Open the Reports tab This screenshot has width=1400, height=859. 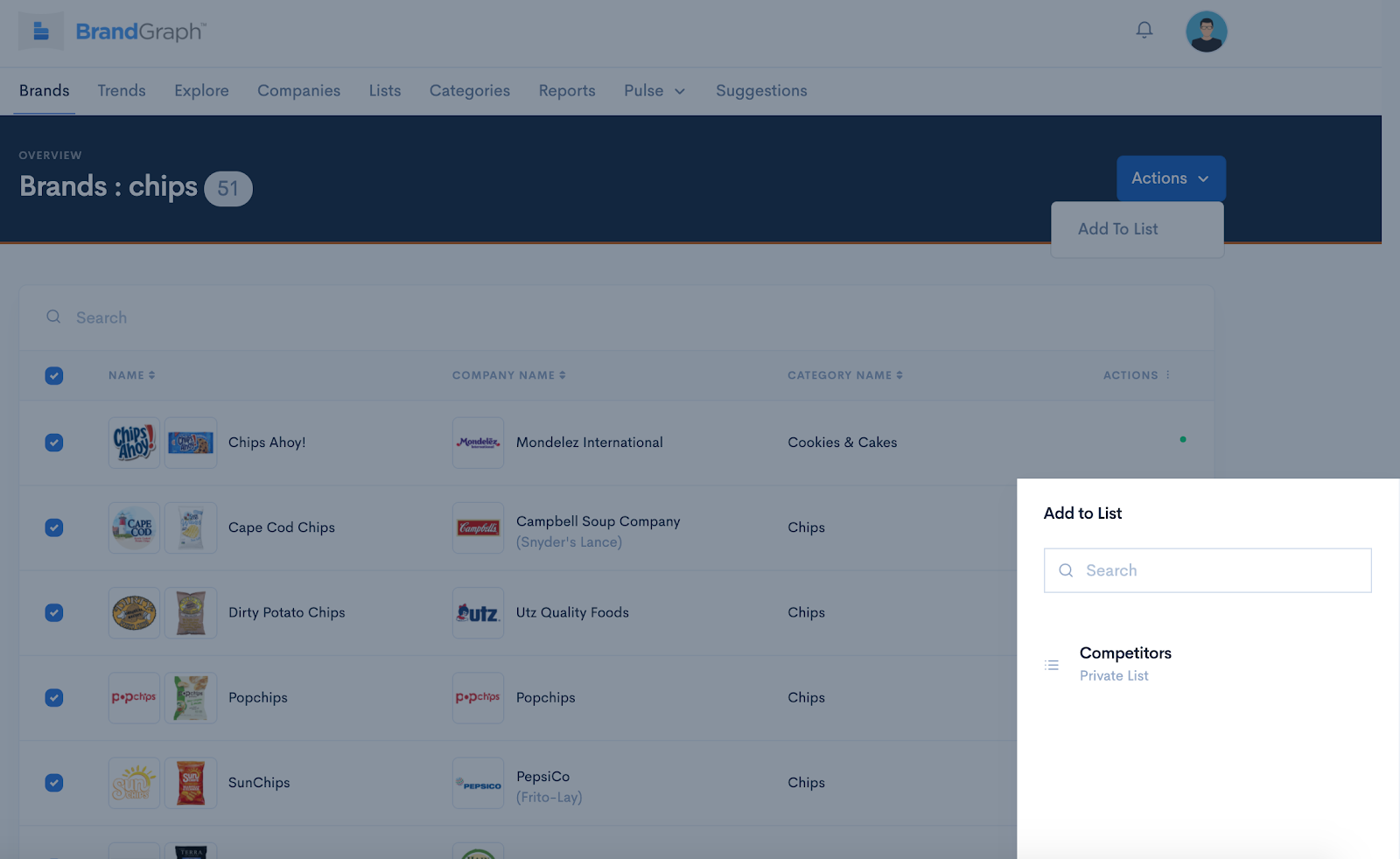pyautogui.click(x=567, y=91)
